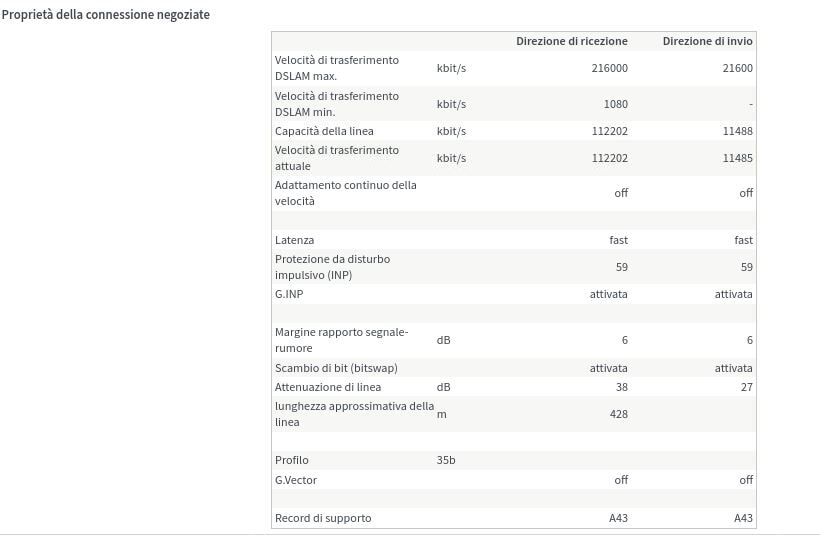Click the DSLAM max receive value 216000
Image resolution: width=820 pixels, height=535 pixels.
coord(609,68)
